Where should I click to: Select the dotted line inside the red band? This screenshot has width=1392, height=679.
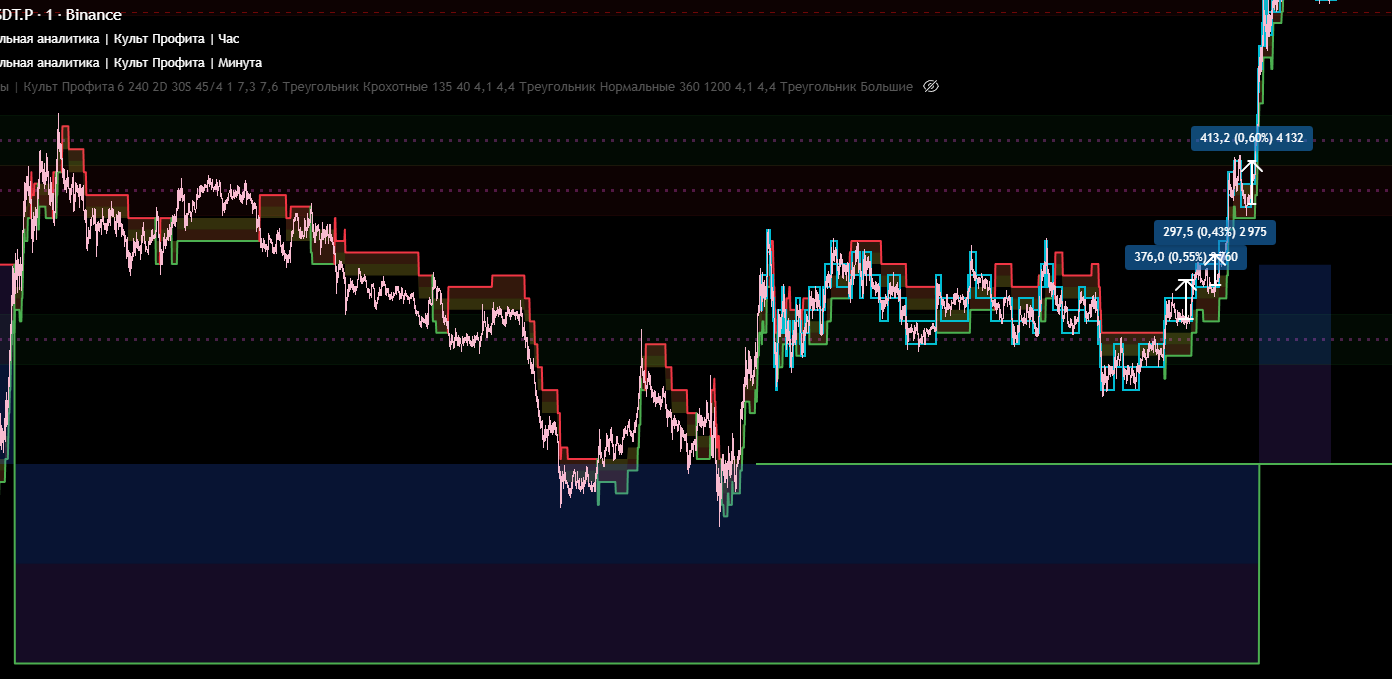pos(600,190)
